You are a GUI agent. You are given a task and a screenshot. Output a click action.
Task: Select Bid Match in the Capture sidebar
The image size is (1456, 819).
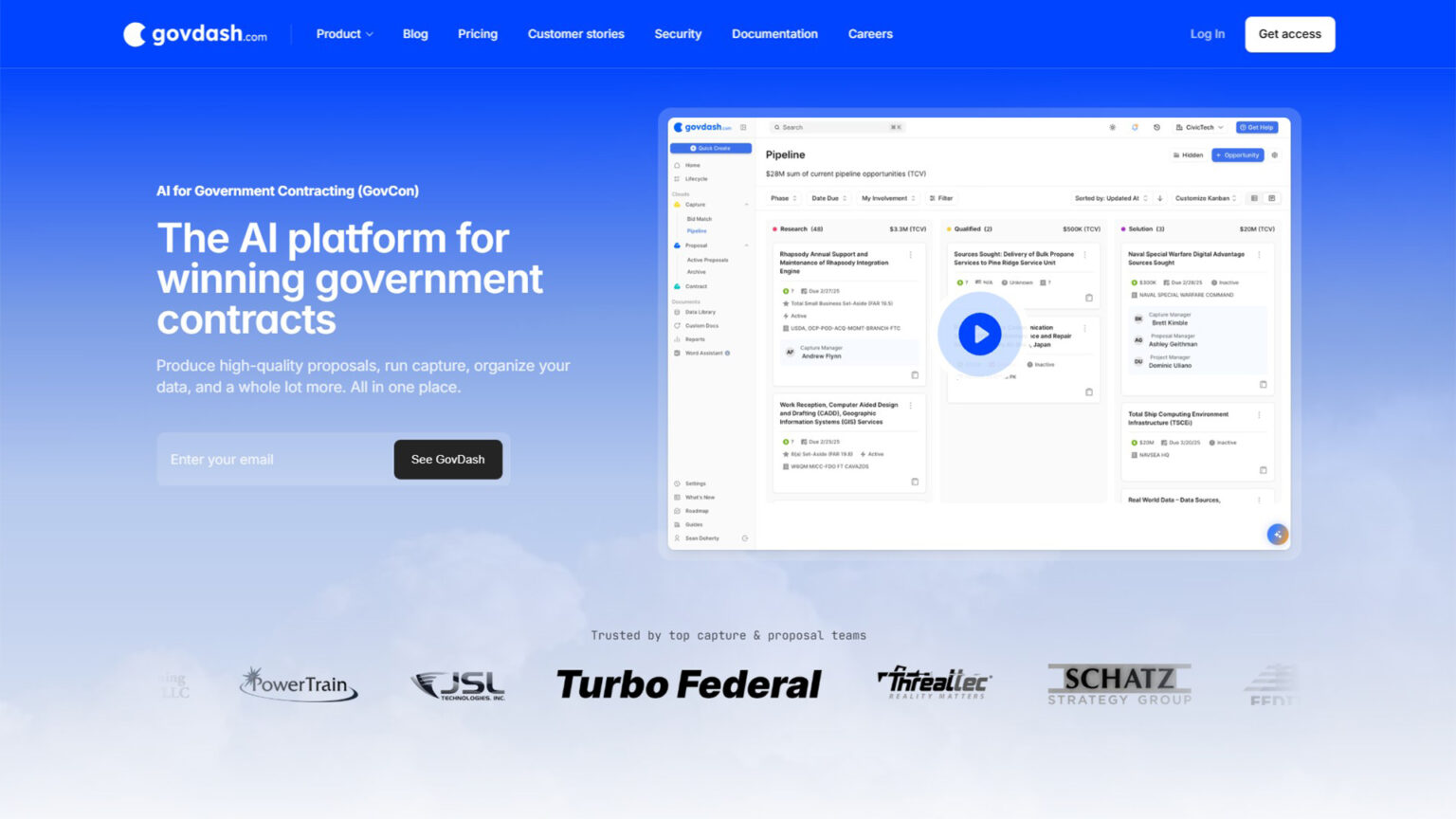tap(699, 220)
